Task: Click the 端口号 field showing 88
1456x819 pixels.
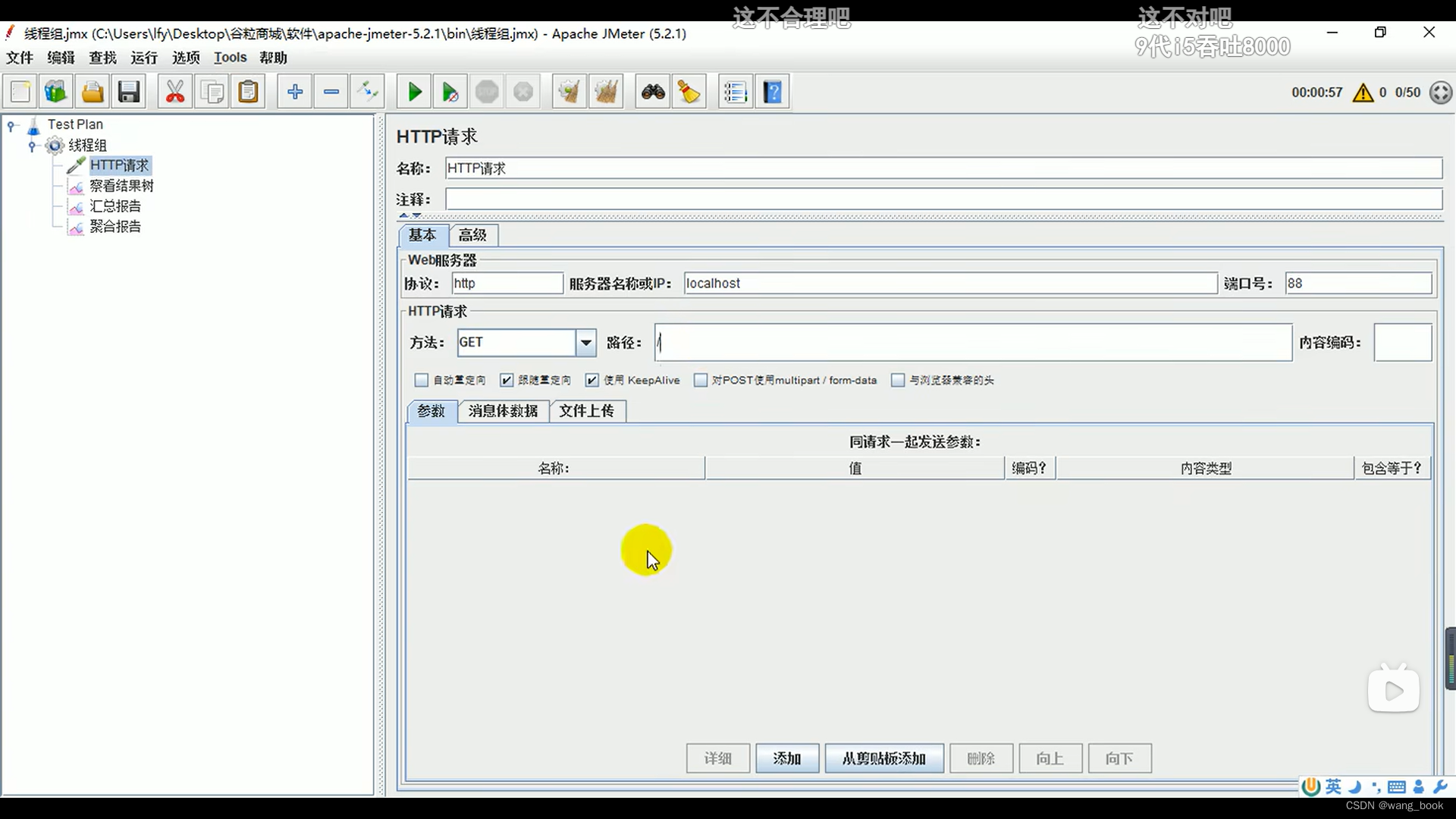Action: point(1358,284)
